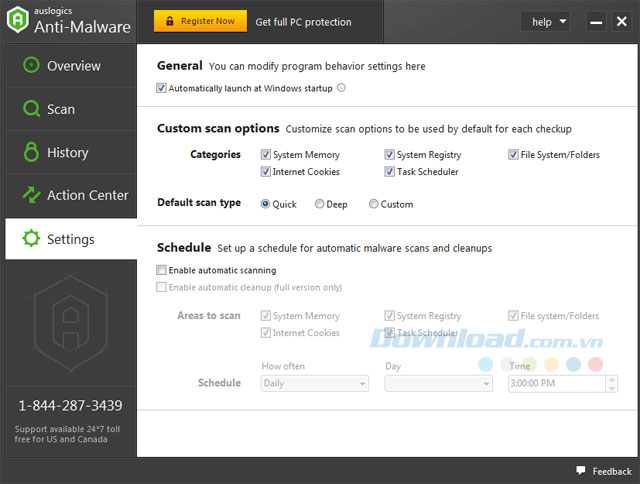Switch to the History tab label

[67, 153]
